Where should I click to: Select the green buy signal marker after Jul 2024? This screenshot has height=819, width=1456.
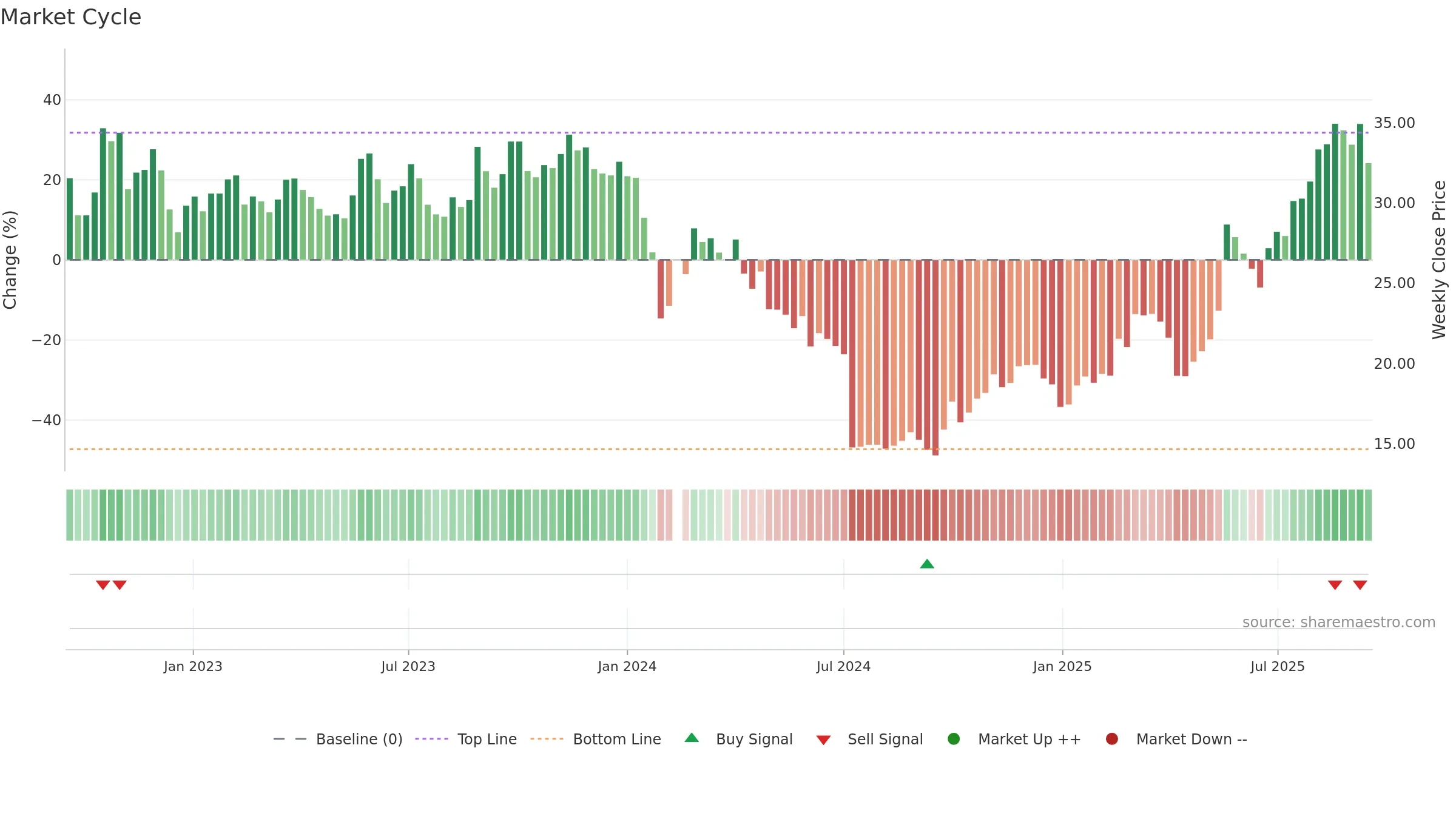(927, 564)
